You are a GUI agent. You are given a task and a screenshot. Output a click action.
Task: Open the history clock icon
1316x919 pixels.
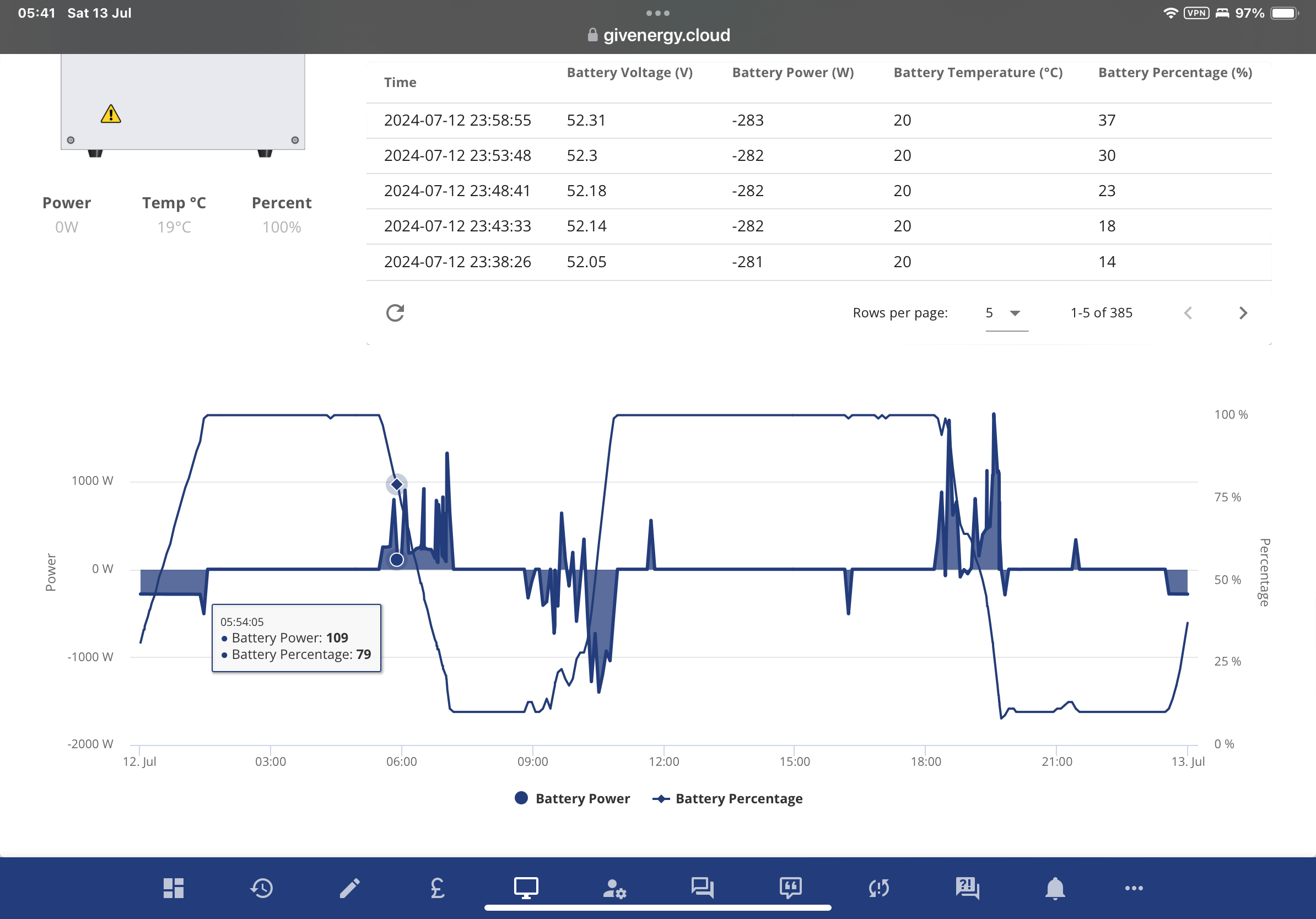(261, 888)
